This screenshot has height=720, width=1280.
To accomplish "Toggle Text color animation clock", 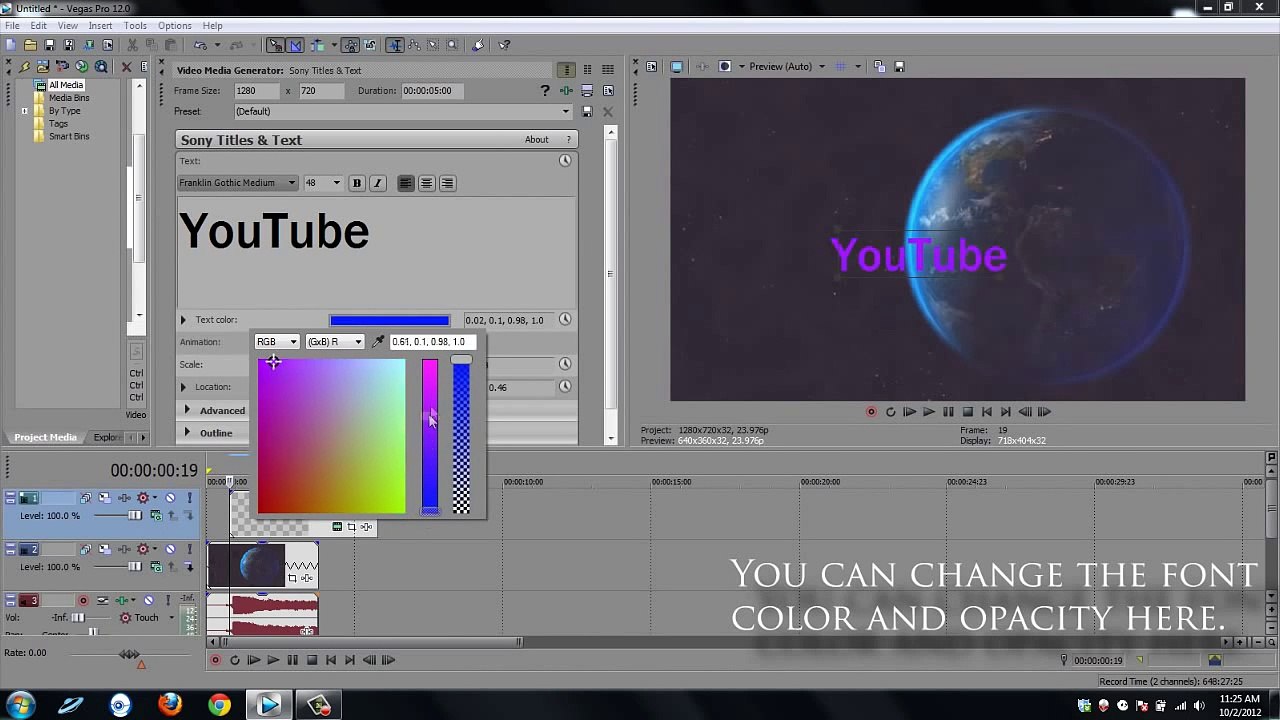I will point(565,320).
